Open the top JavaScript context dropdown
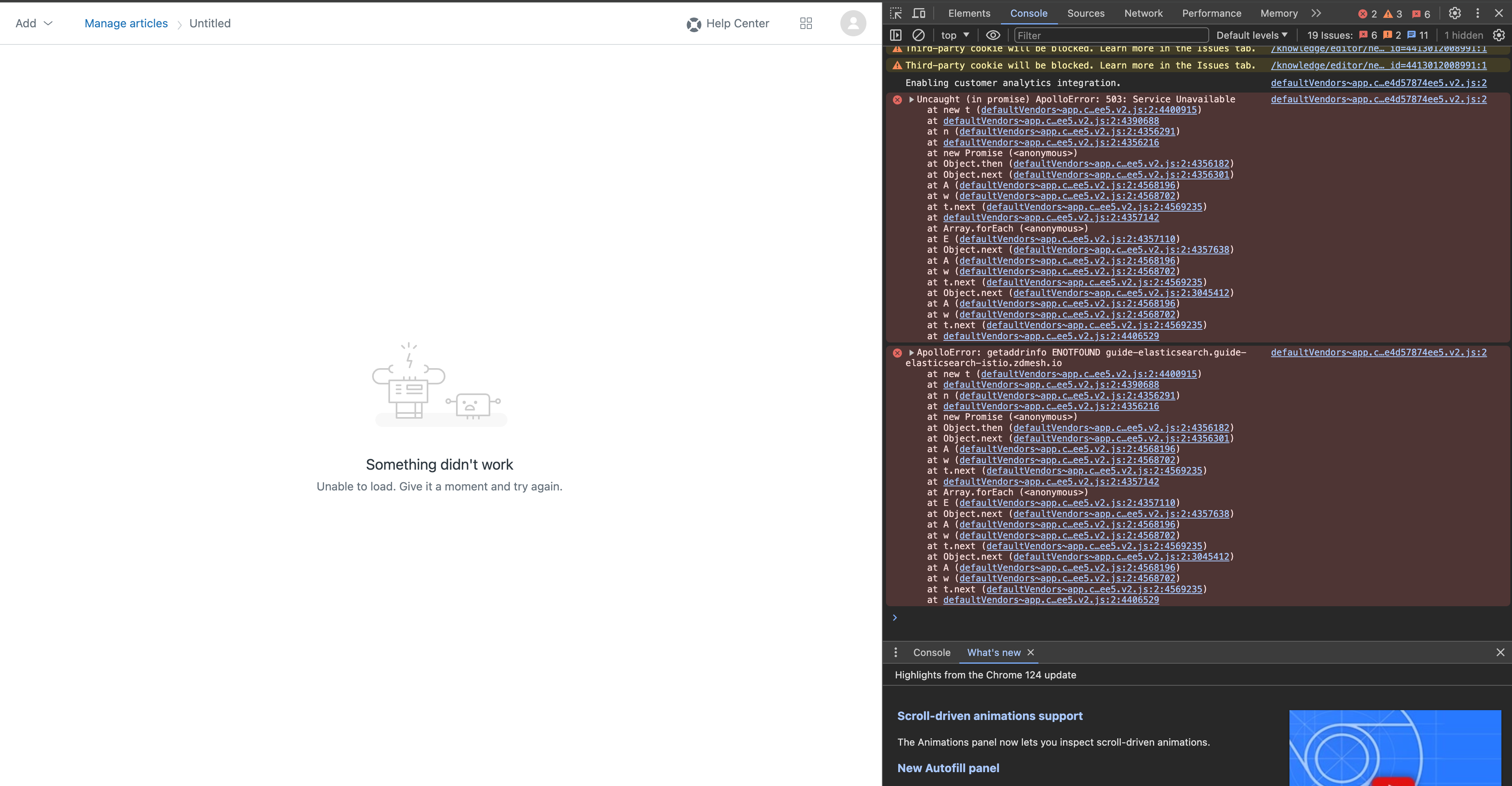This screenshot has height=786, width=1512. tap(955, 35)
